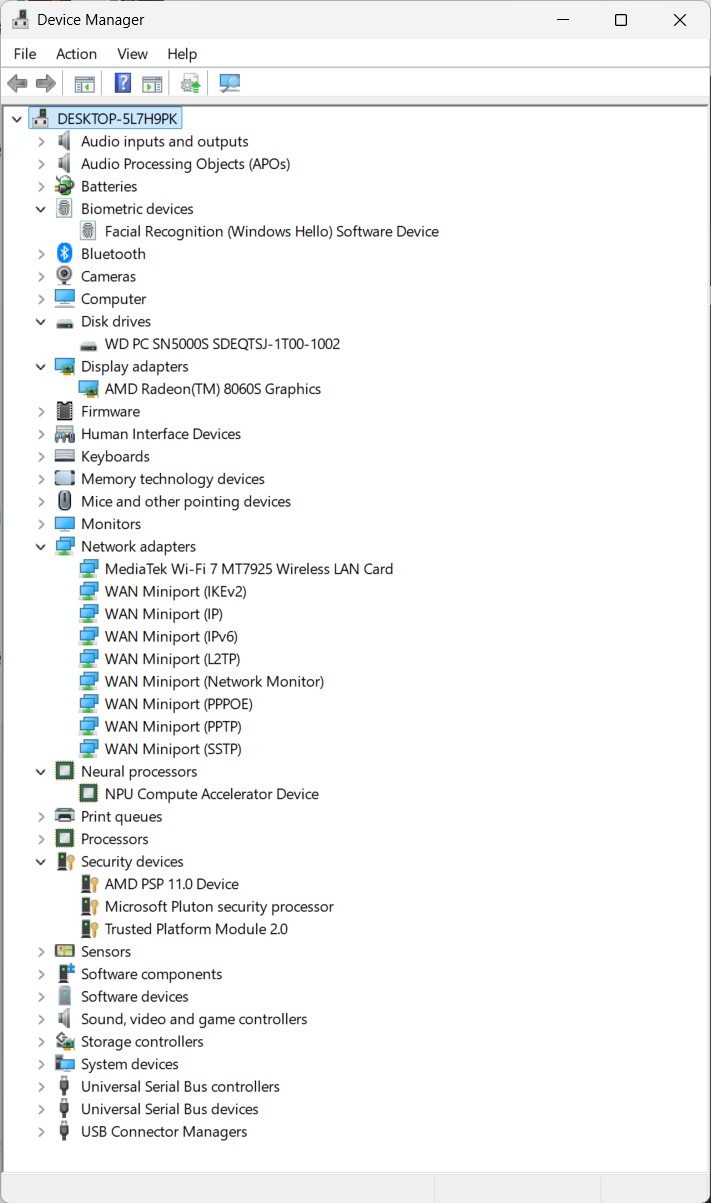
Task: Collapse the Network adapters category
Action: 41,547
